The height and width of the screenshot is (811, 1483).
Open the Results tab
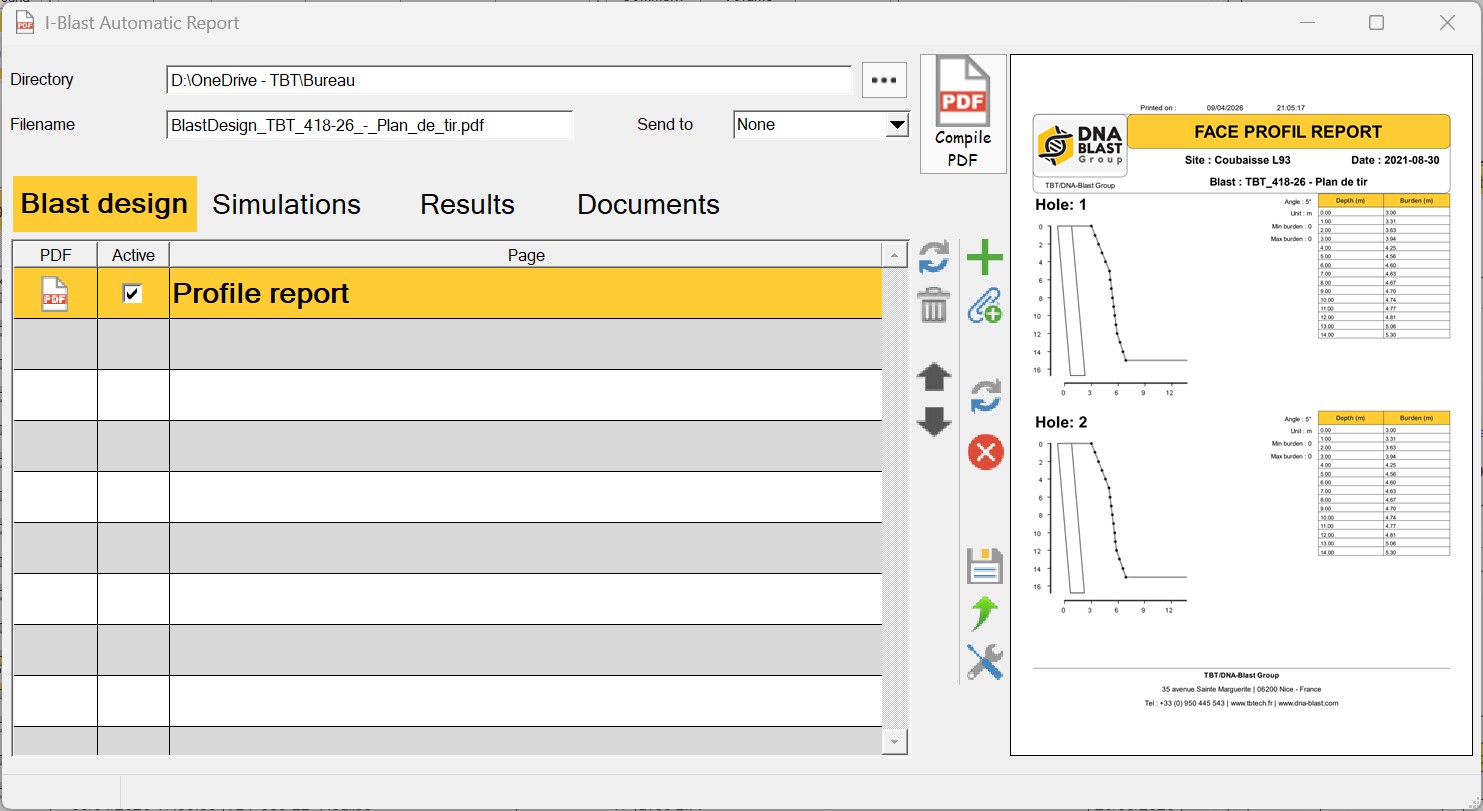pyautogui.click(x=467, y=204)
